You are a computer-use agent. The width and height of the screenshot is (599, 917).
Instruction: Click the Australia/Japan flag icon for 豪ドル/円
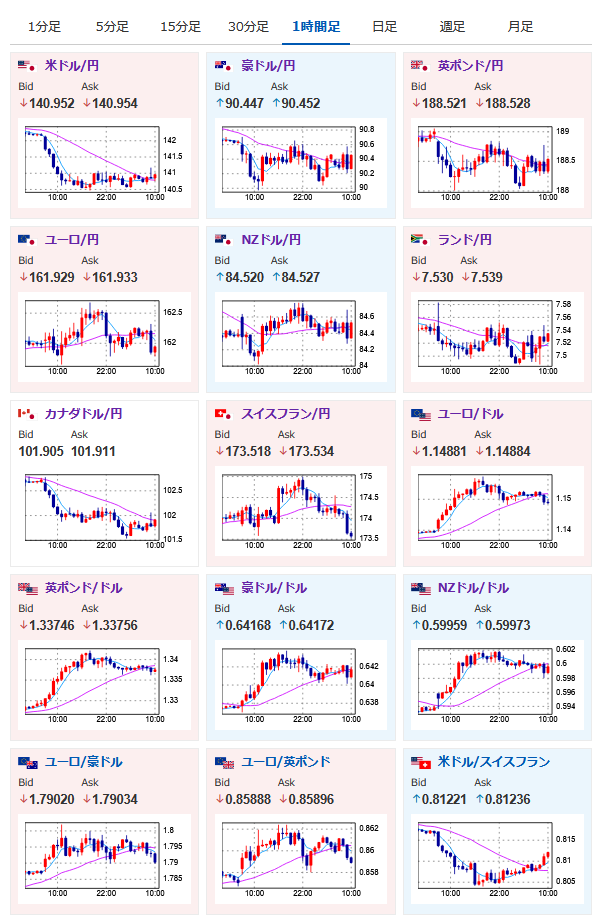[223, 66]
